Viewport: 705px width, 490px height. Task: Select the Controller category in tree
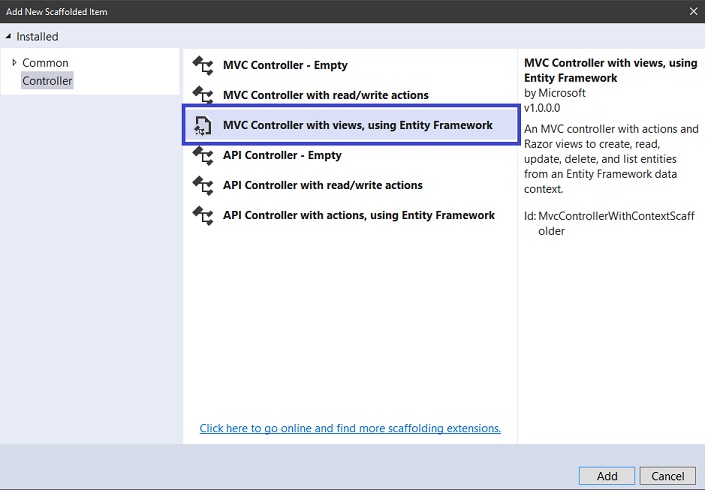pos(47,81)
